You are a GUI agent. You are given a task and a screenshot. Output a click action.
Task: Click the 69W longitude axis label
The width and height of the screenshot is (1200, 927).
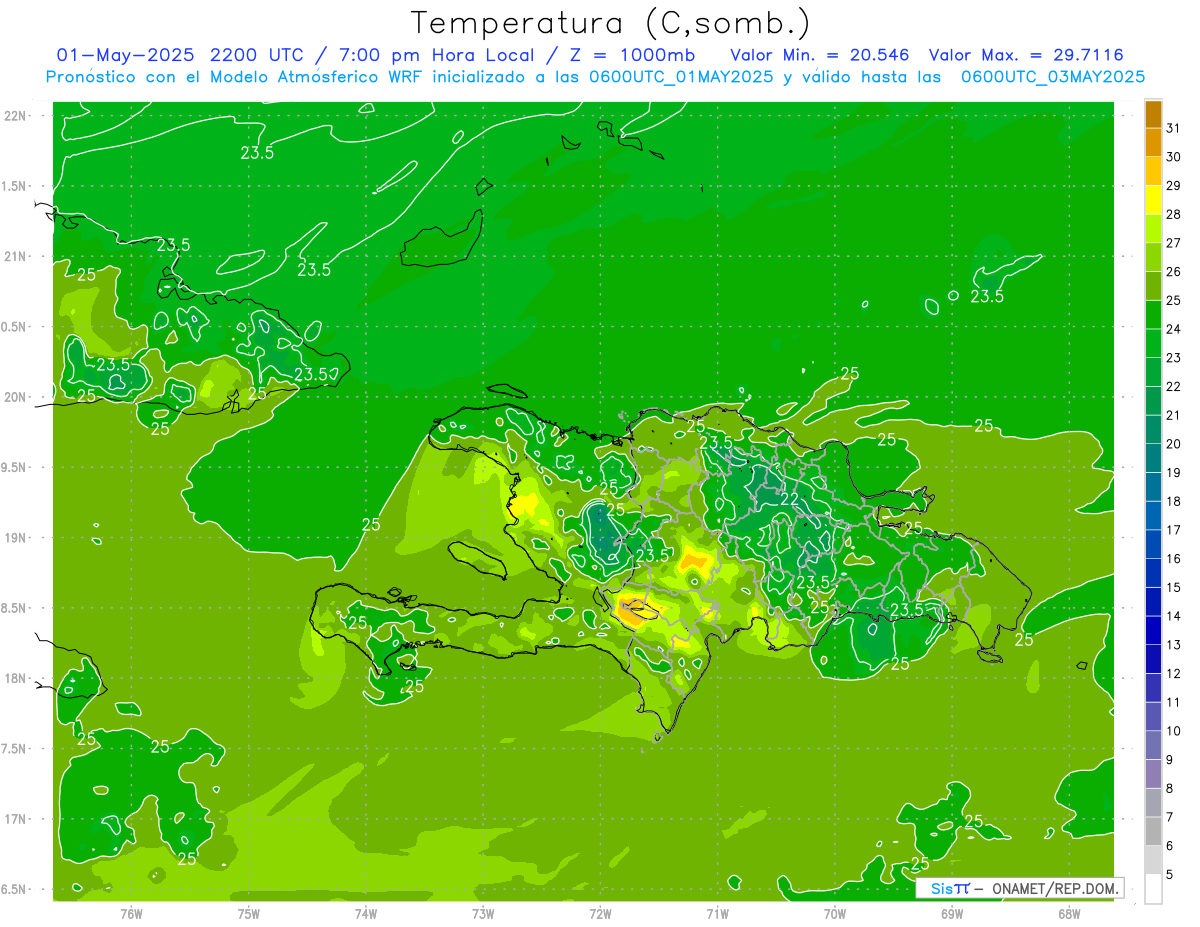tap(952, 913)
